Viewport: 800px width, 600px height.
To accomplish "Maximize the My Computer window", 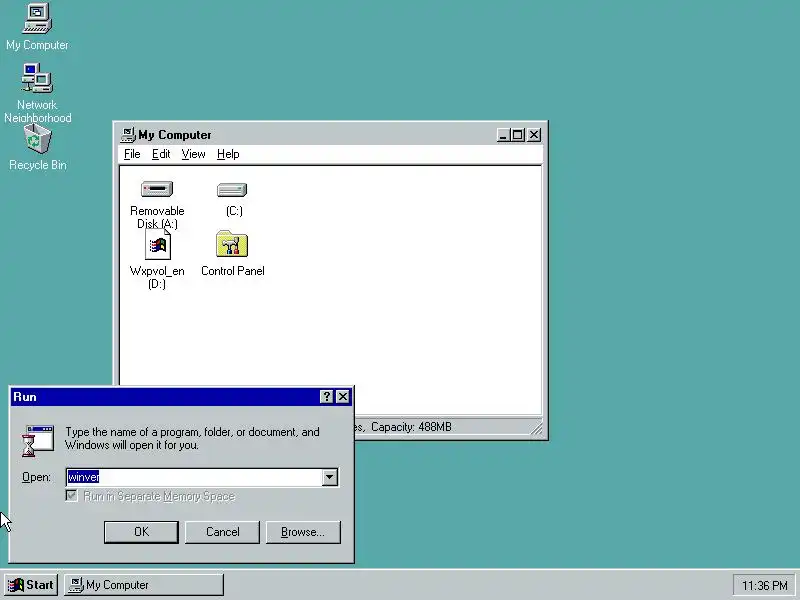I will point(517,135).
